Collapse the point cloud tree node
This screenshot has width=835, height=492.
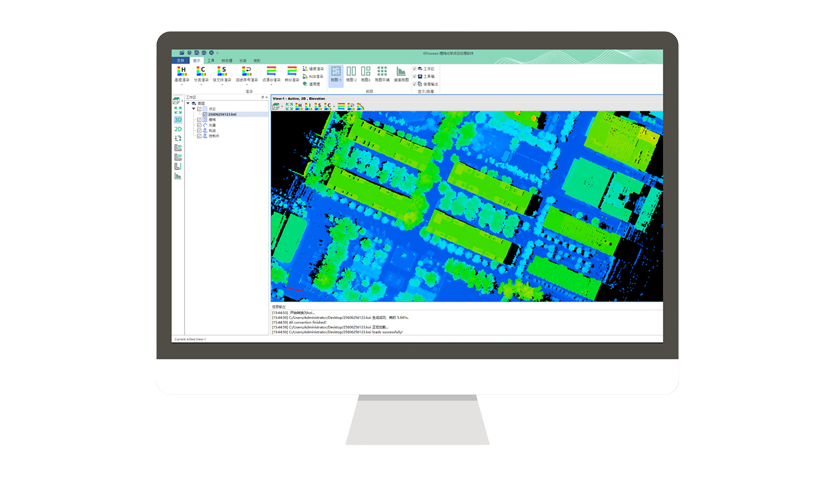tap(194, 108)
